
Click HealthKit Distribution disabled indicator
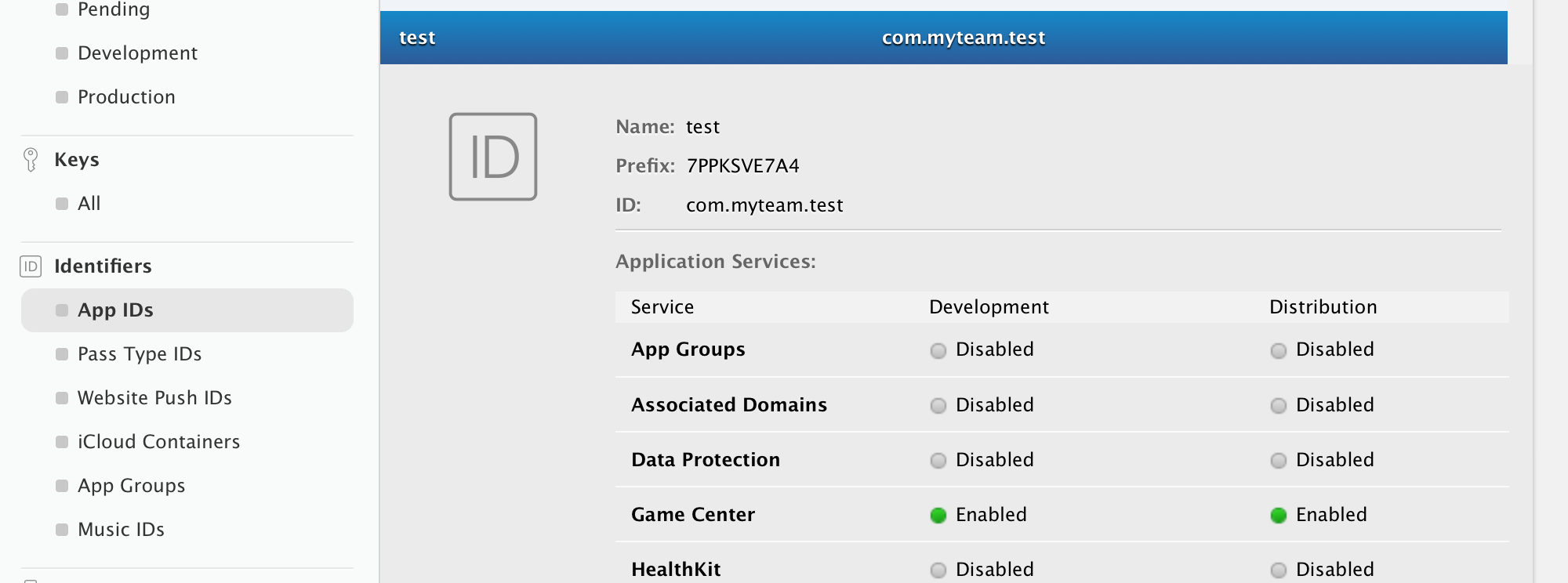[1278, 570]
